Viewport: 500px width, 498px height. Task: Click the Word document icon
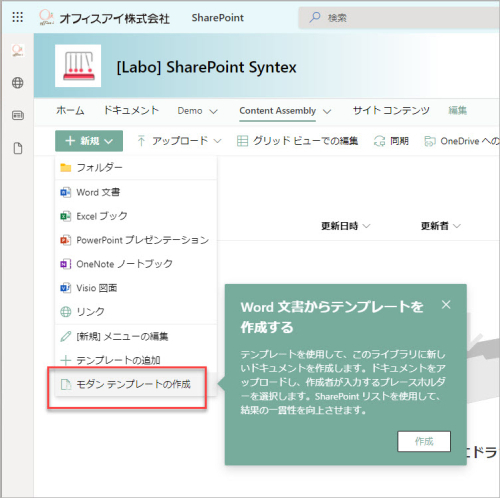(65, 192)
